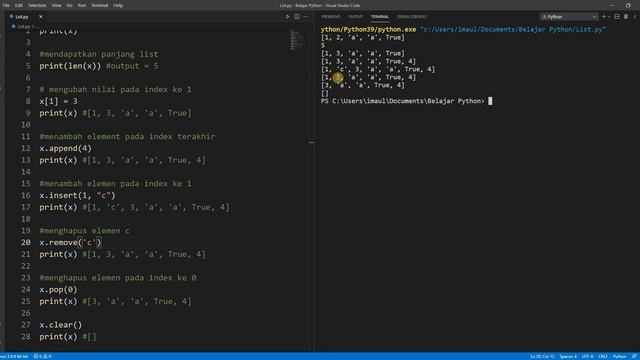Click the code minimap preview
The height and width of the screenshot is (360, 640).
297,40
